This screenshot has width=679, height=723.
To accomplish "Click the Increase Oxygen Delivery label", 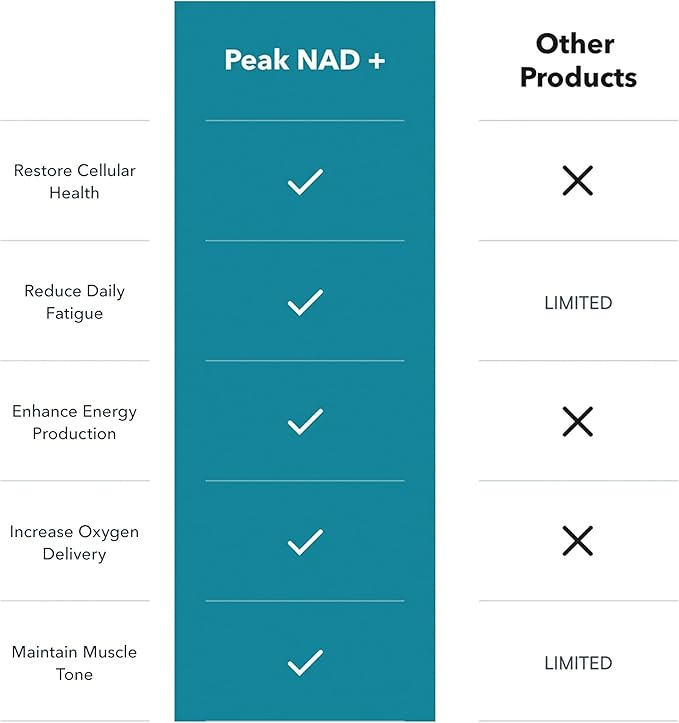I will 74,542.
